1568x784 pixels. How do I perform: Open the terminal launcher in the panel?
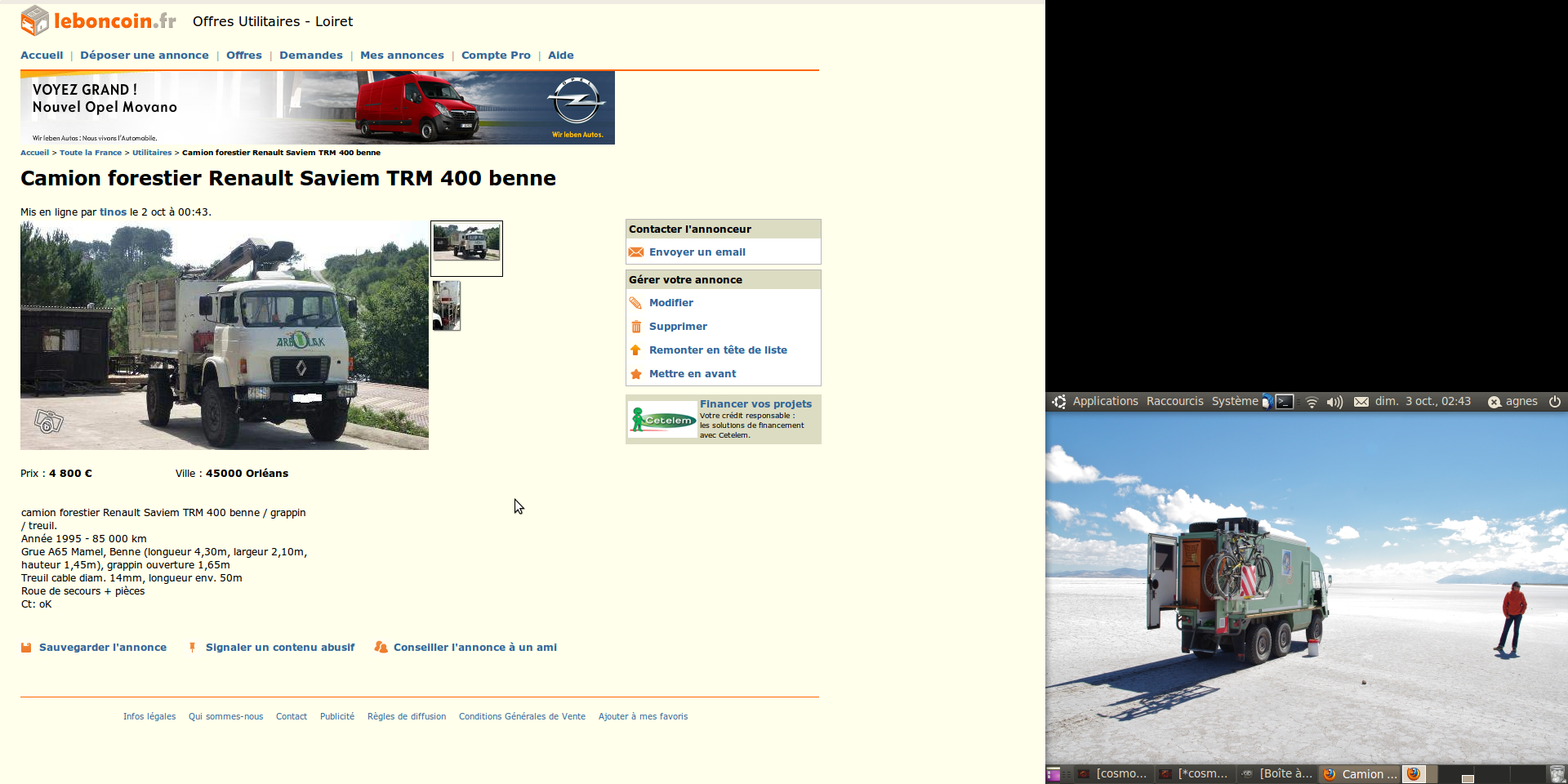pyautogui.click(x=1285, y=402)
